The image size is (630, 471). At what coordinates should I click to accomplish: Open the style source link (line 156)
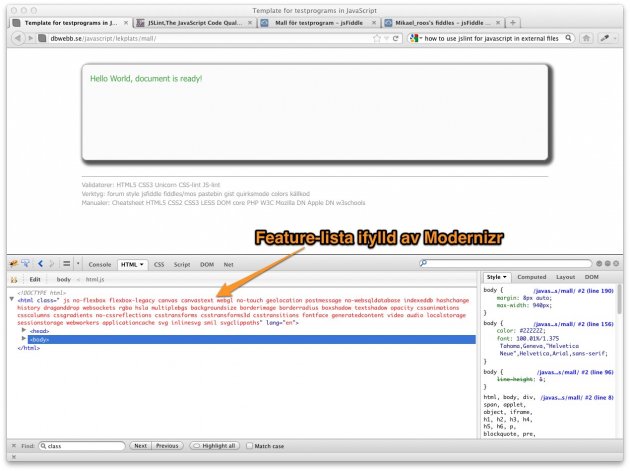[573, 324]
